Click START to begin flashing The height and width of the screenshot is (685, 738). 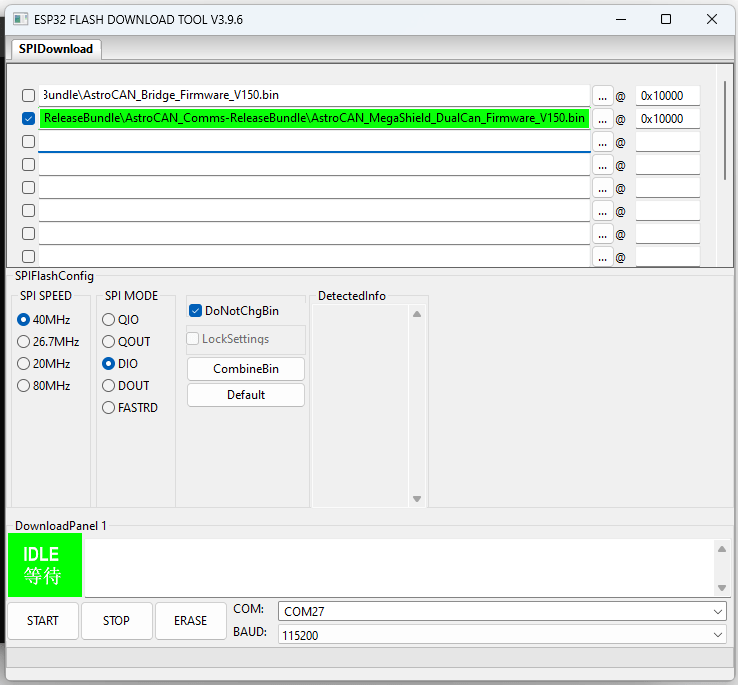[43, 621]
